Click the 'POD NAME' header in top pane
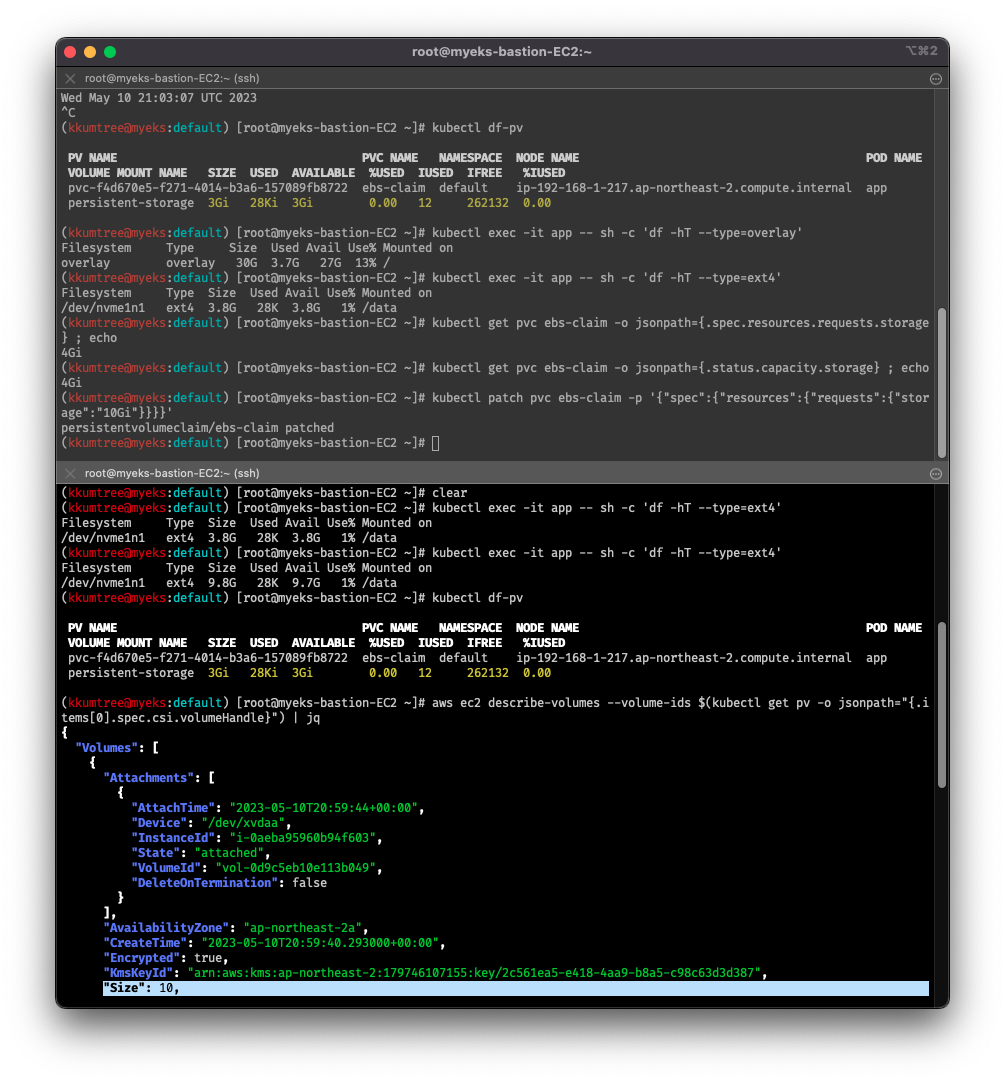1005x1082 pixels. pyautogui.click(x=894, y=158)
